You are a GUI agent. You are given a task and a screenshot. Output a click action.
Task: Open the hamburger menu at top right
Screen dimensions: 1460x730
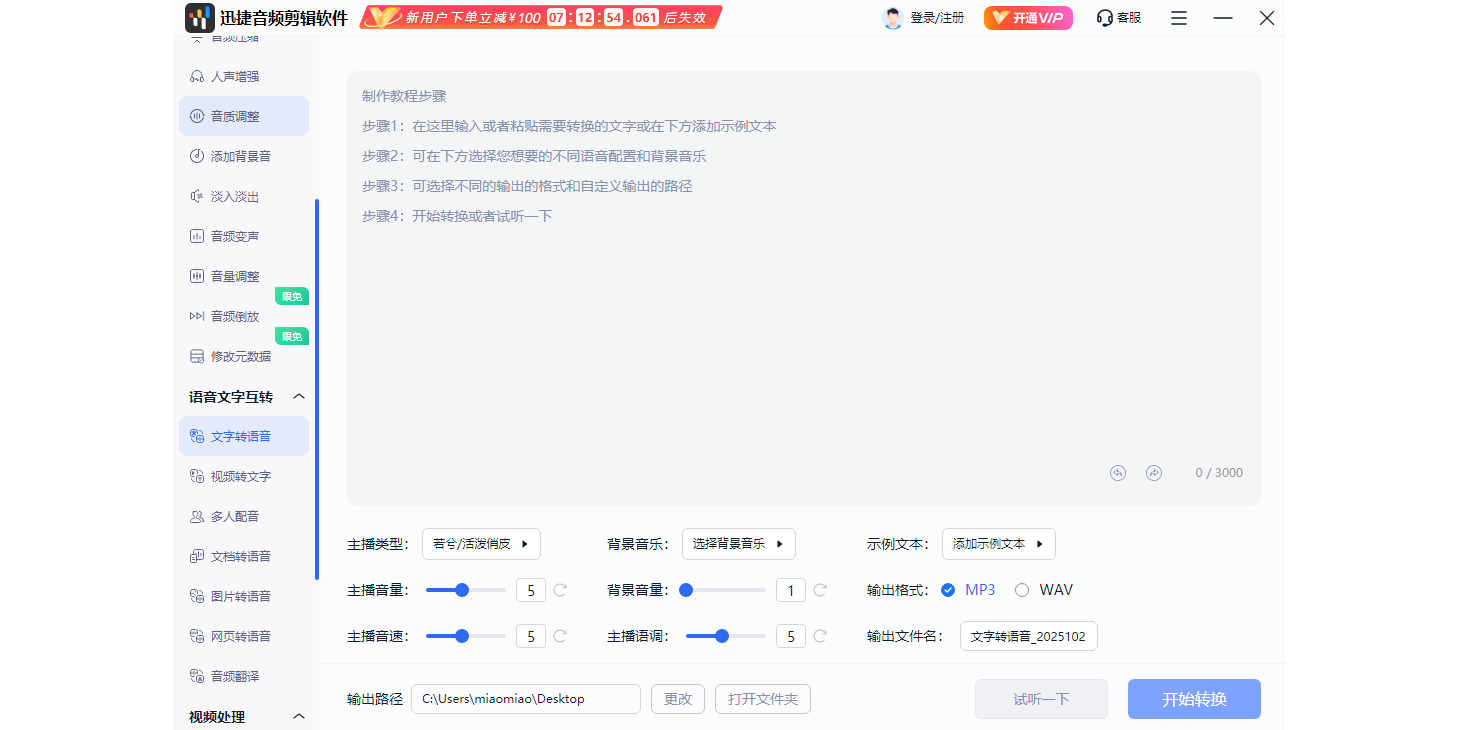(1178, 18)
